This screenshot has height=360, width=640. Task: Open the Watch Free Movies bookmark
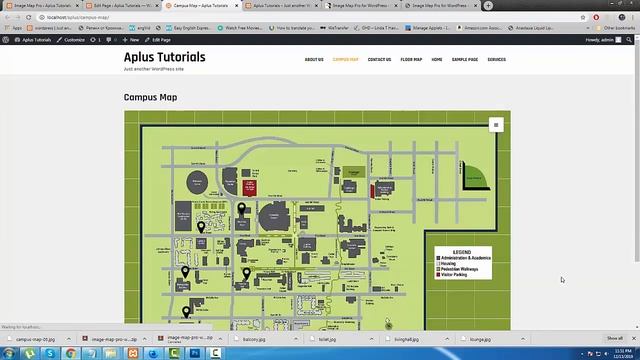click(240, 28)
